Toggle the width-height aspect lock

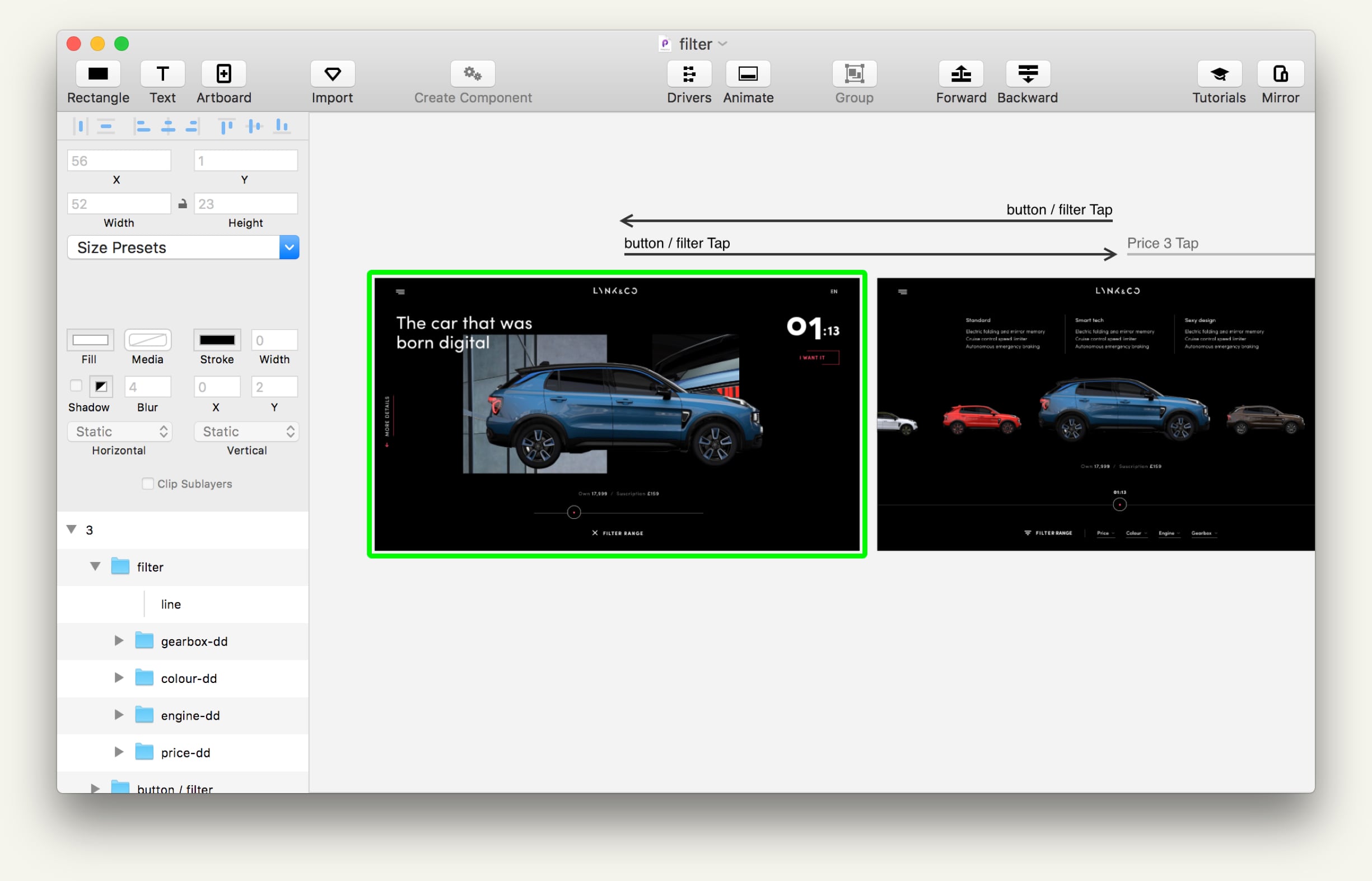[x=183, y=204]
